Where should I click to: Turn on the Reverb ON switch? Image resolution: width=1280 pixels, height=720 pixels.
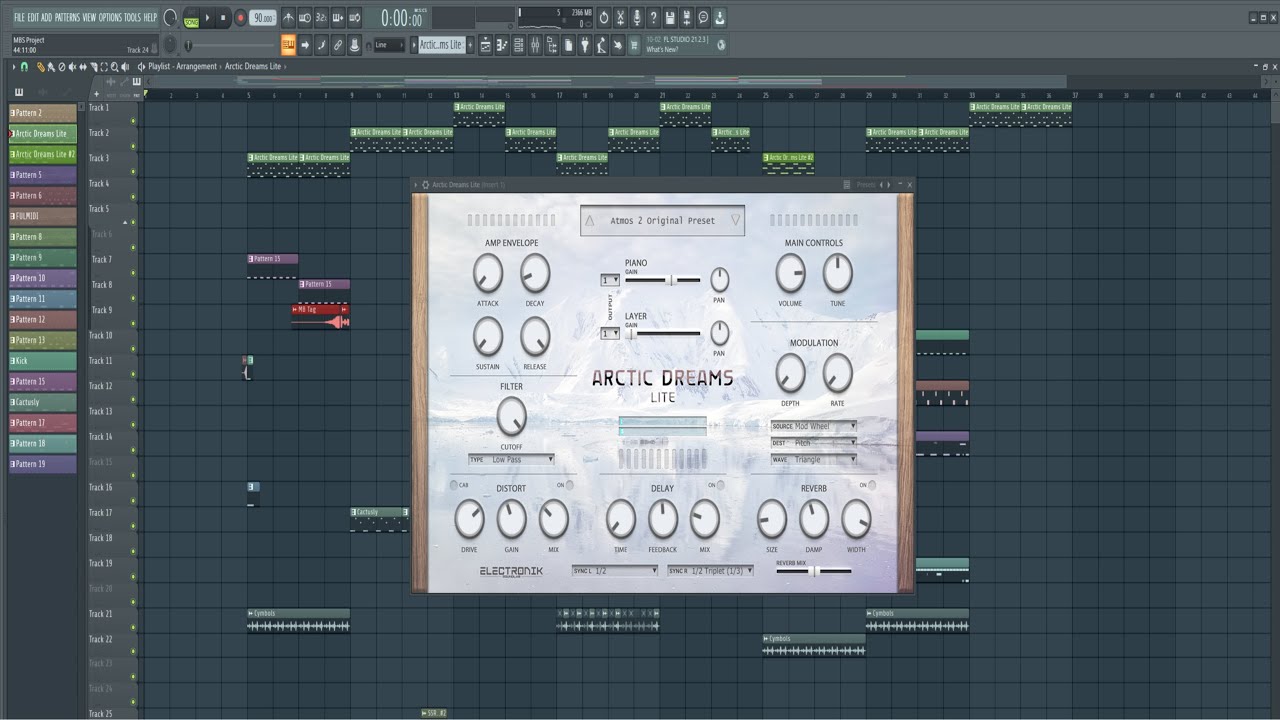pyautogui.click(x=872, y=485)
